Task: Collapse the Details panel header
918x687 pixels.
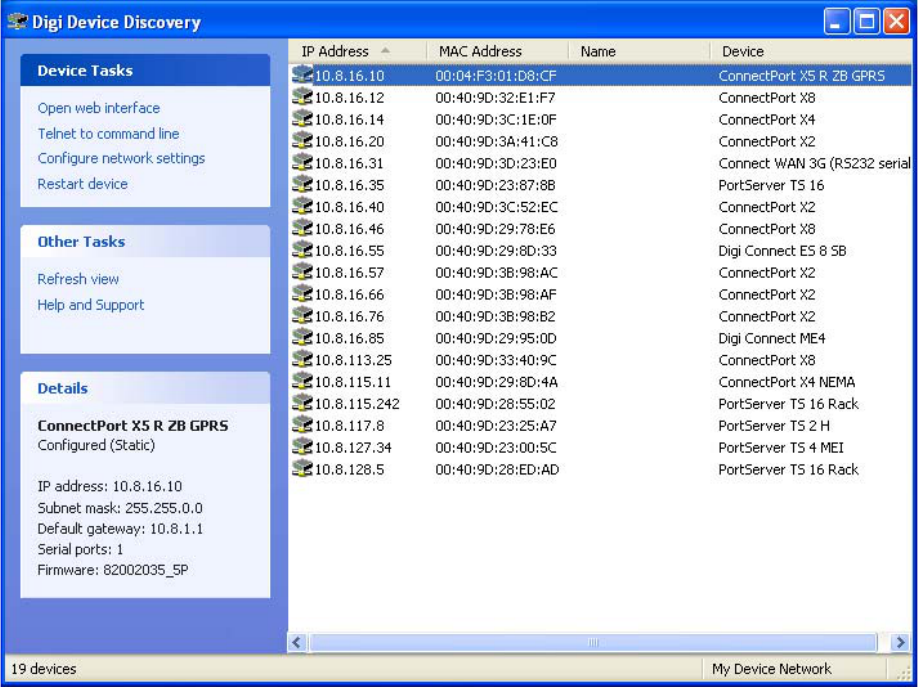Action: (145, 388)
